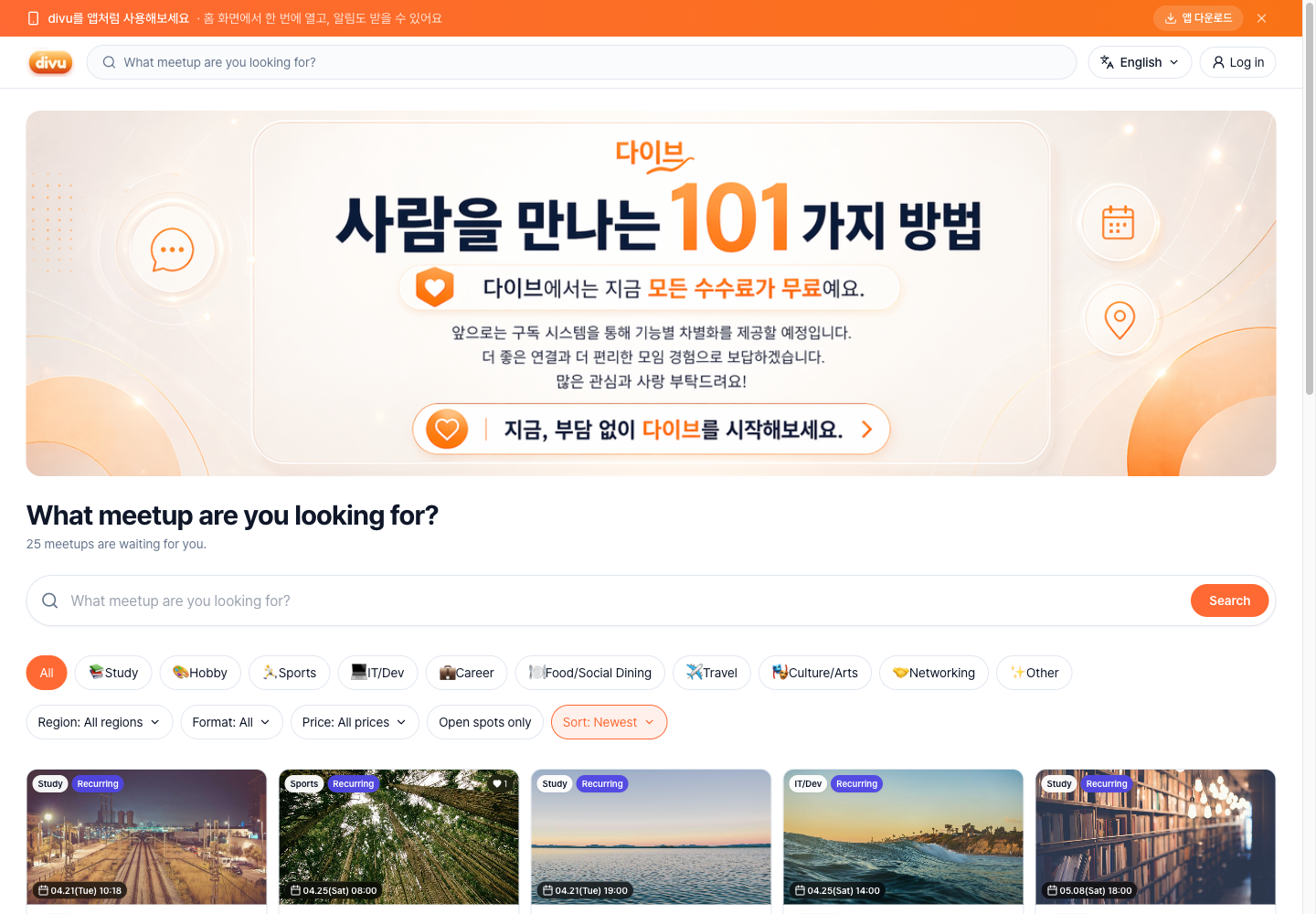This screenshot has height=914, width=1316.
Task: Open the Sports meetup card with forest image
Action: (x=398, y=841)
